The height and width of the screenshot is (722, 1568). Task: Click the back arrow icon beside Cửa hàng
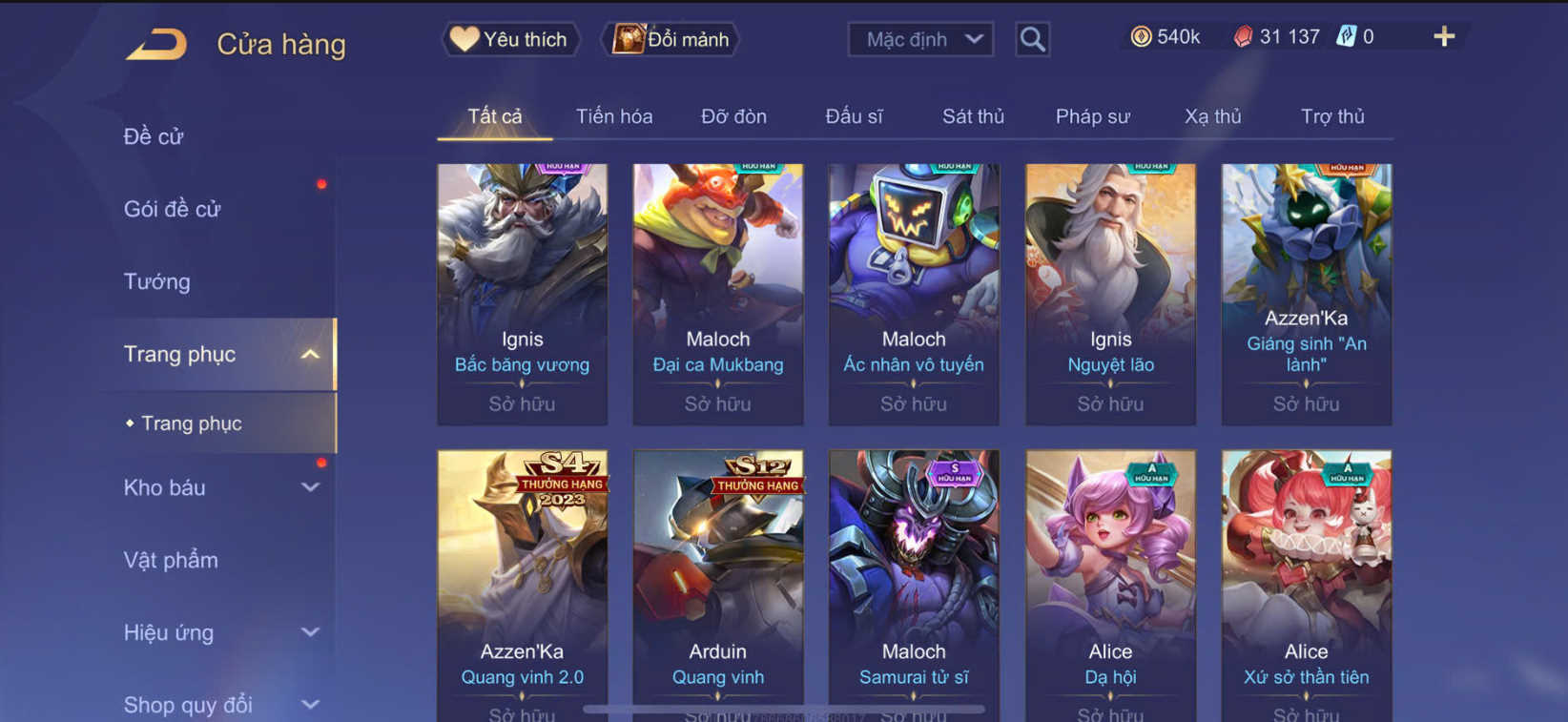click(157, 44)
